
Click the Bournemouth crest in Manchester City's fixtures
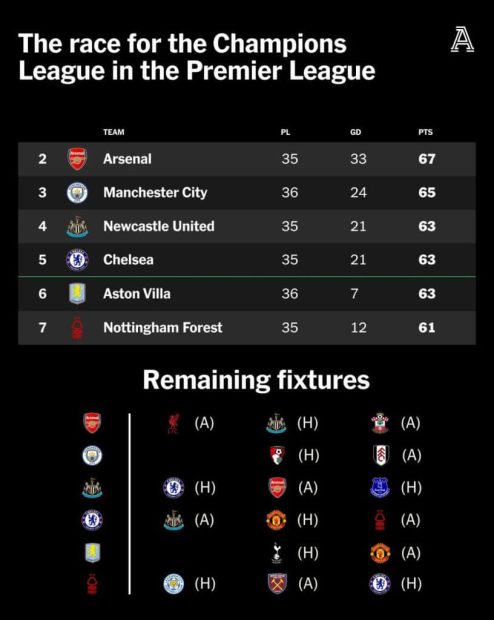click(x=277, y=456)
